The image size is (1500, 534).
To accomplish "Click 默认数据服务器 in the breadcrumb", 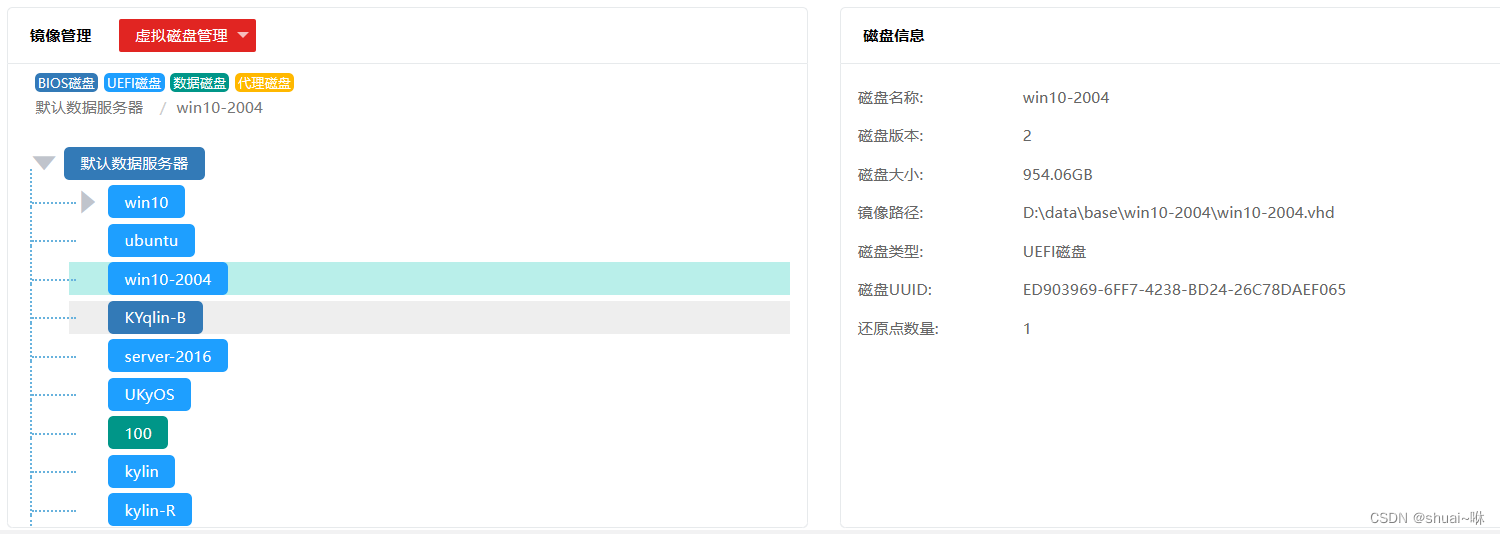I will pos(89,108).
